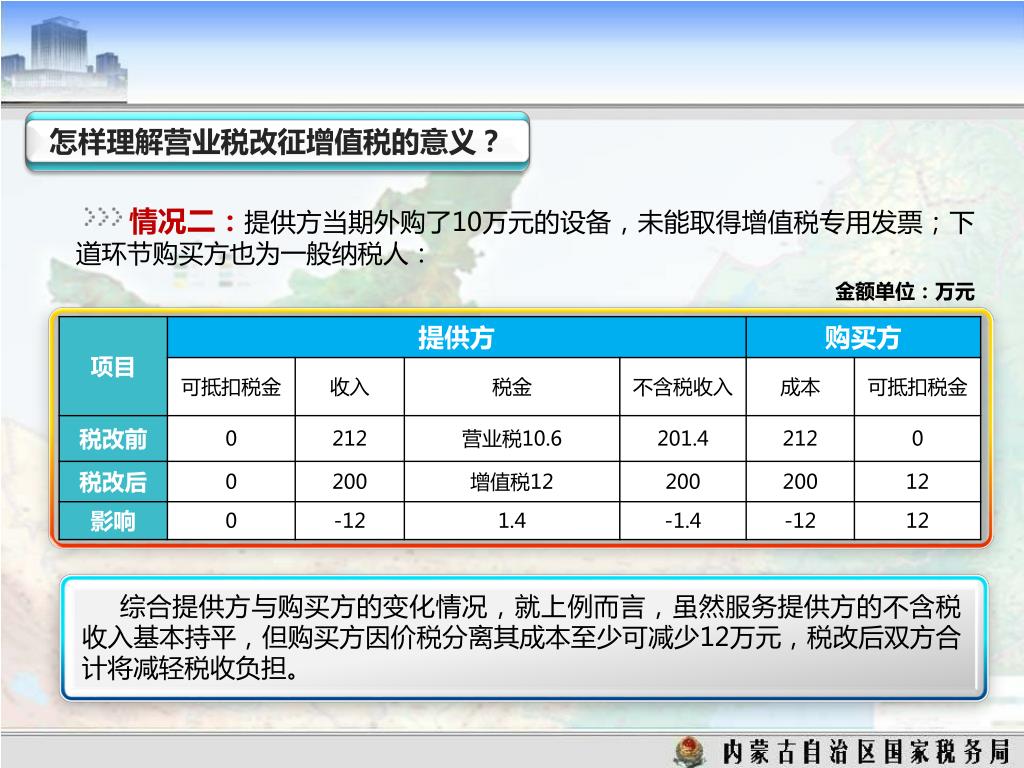Select the 项目 header cell
Viewport: 1024px width, 768px height.
(x=113, y=366)
